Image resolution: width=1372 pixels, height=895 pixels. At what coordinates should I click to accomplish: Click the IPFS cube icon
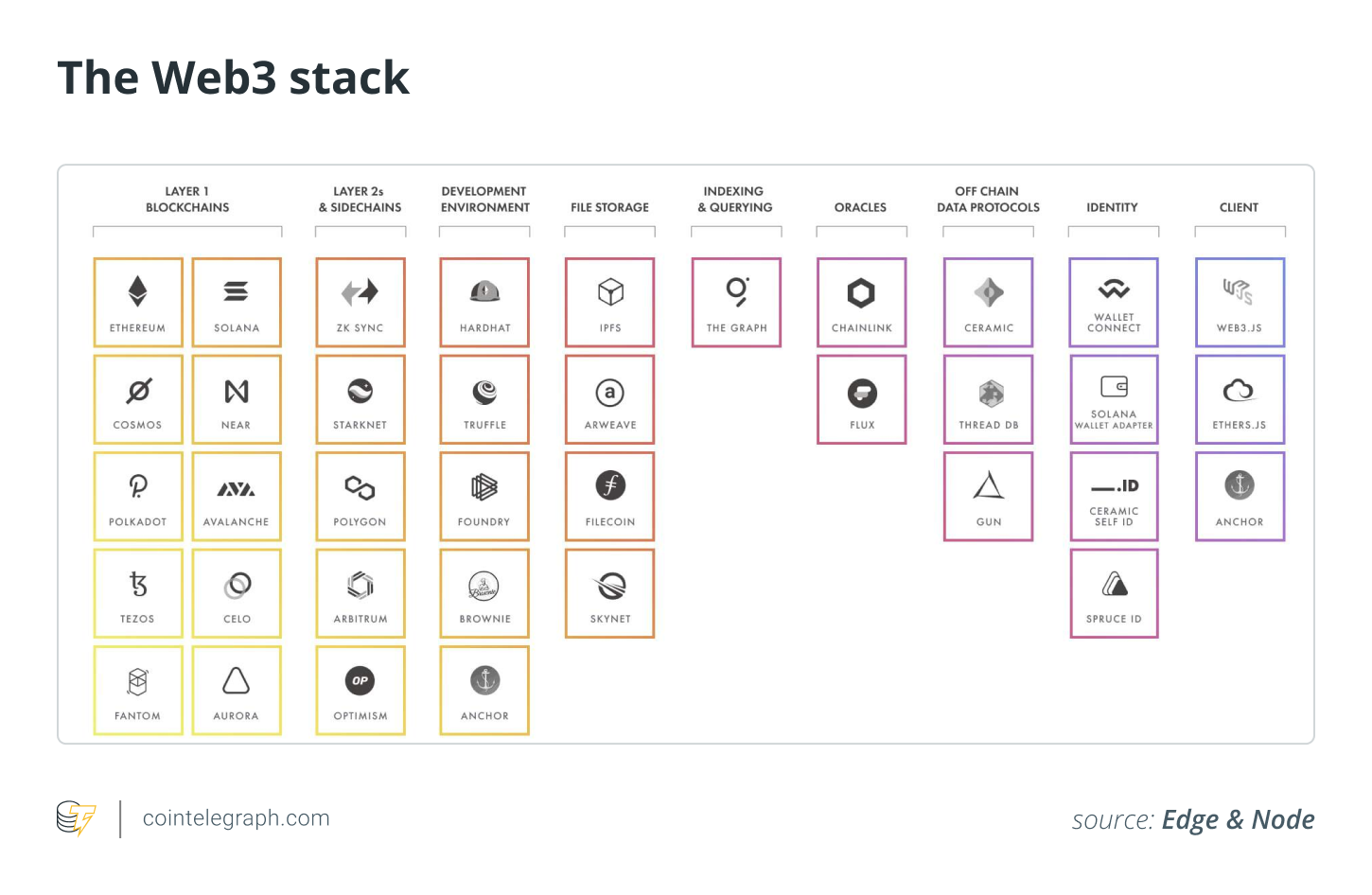click(610, 291)
